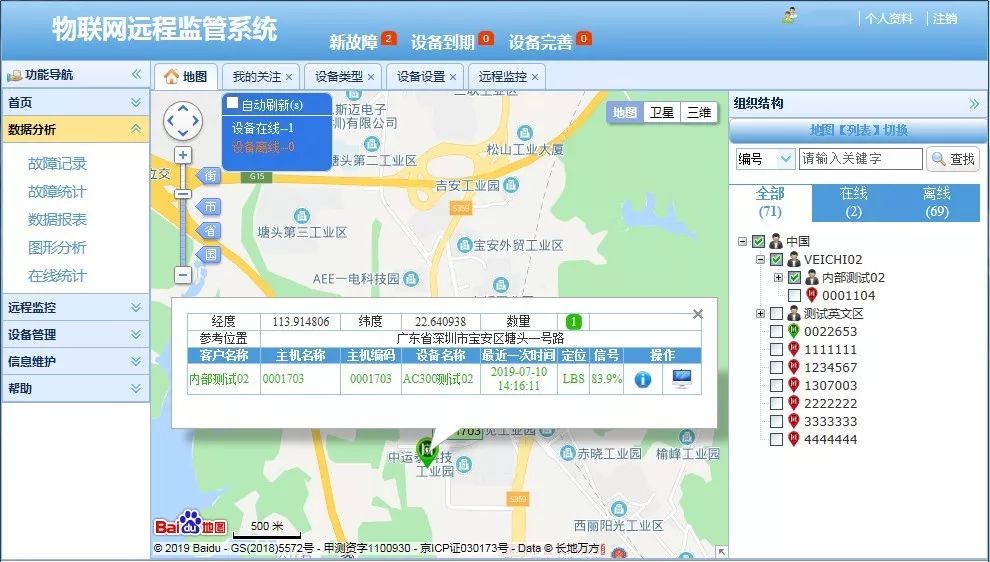Click the user avatar icon in header
The image size is (990, 562).
coord(789,15)
